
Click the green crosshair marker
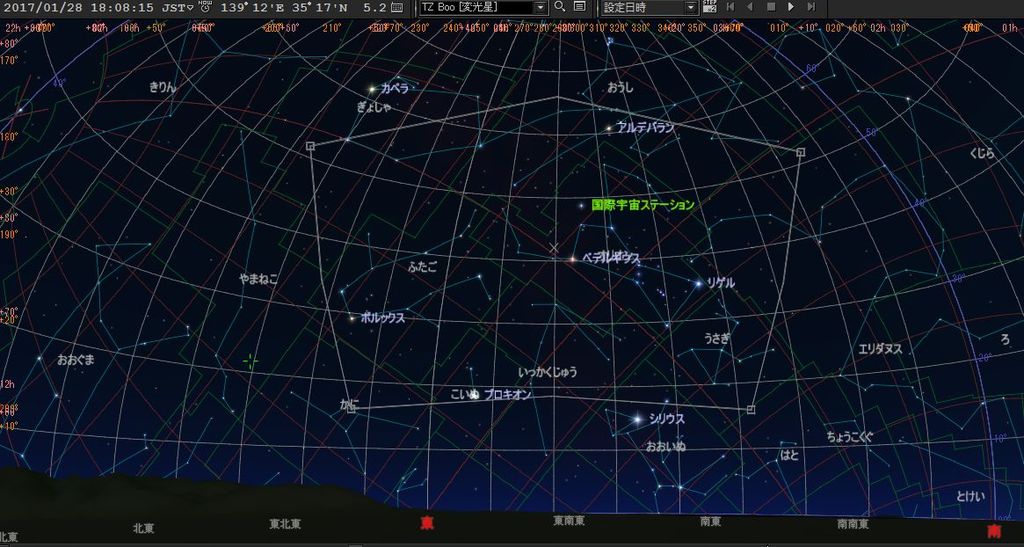(250, 360)
